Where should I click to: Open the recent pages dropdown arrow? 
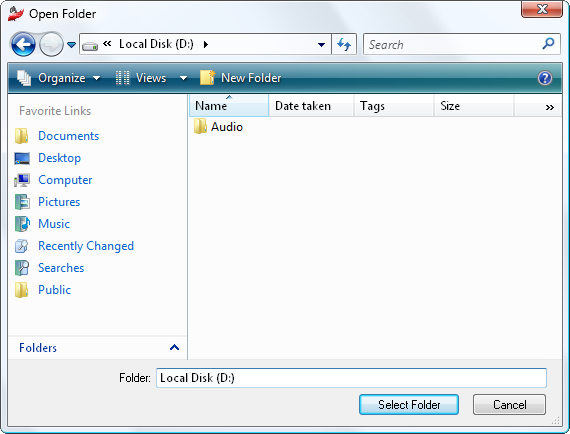(72, 45)
